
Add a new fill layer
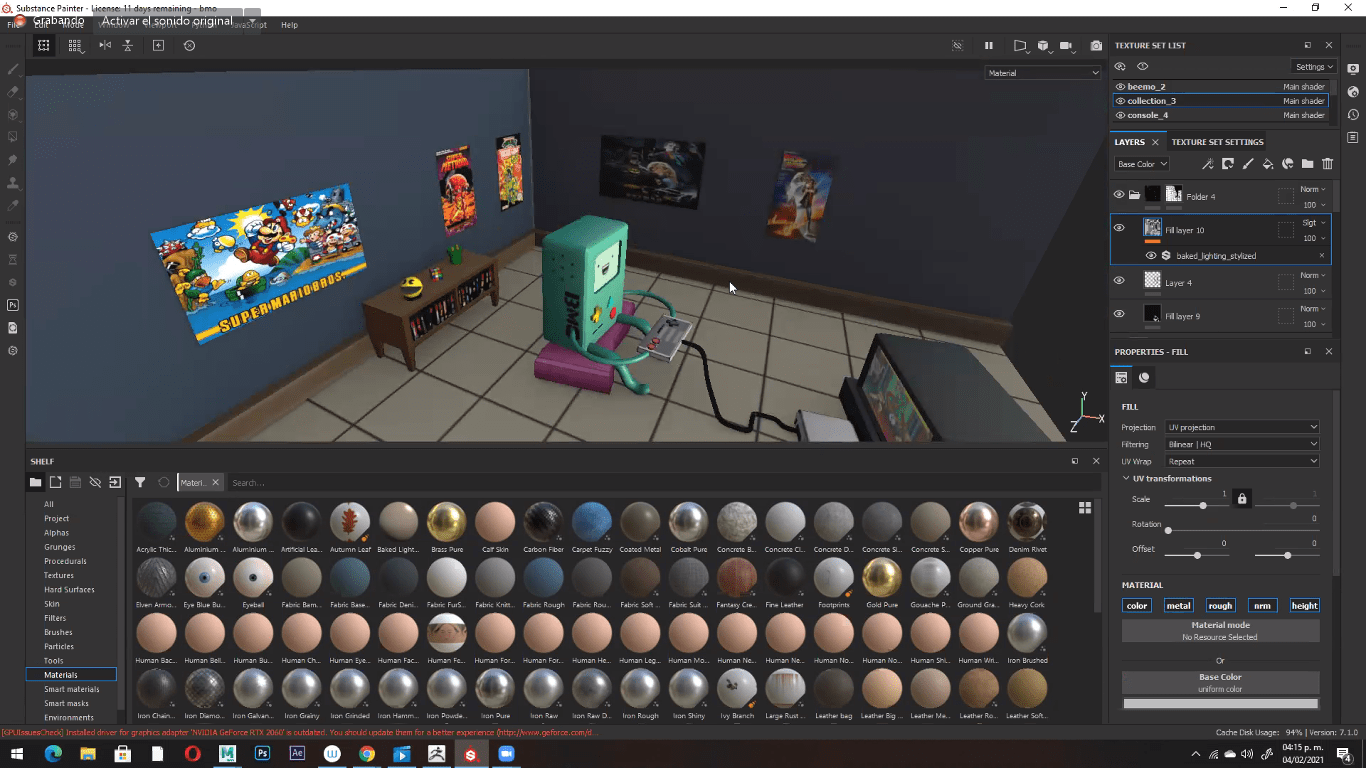(1267, 164)
